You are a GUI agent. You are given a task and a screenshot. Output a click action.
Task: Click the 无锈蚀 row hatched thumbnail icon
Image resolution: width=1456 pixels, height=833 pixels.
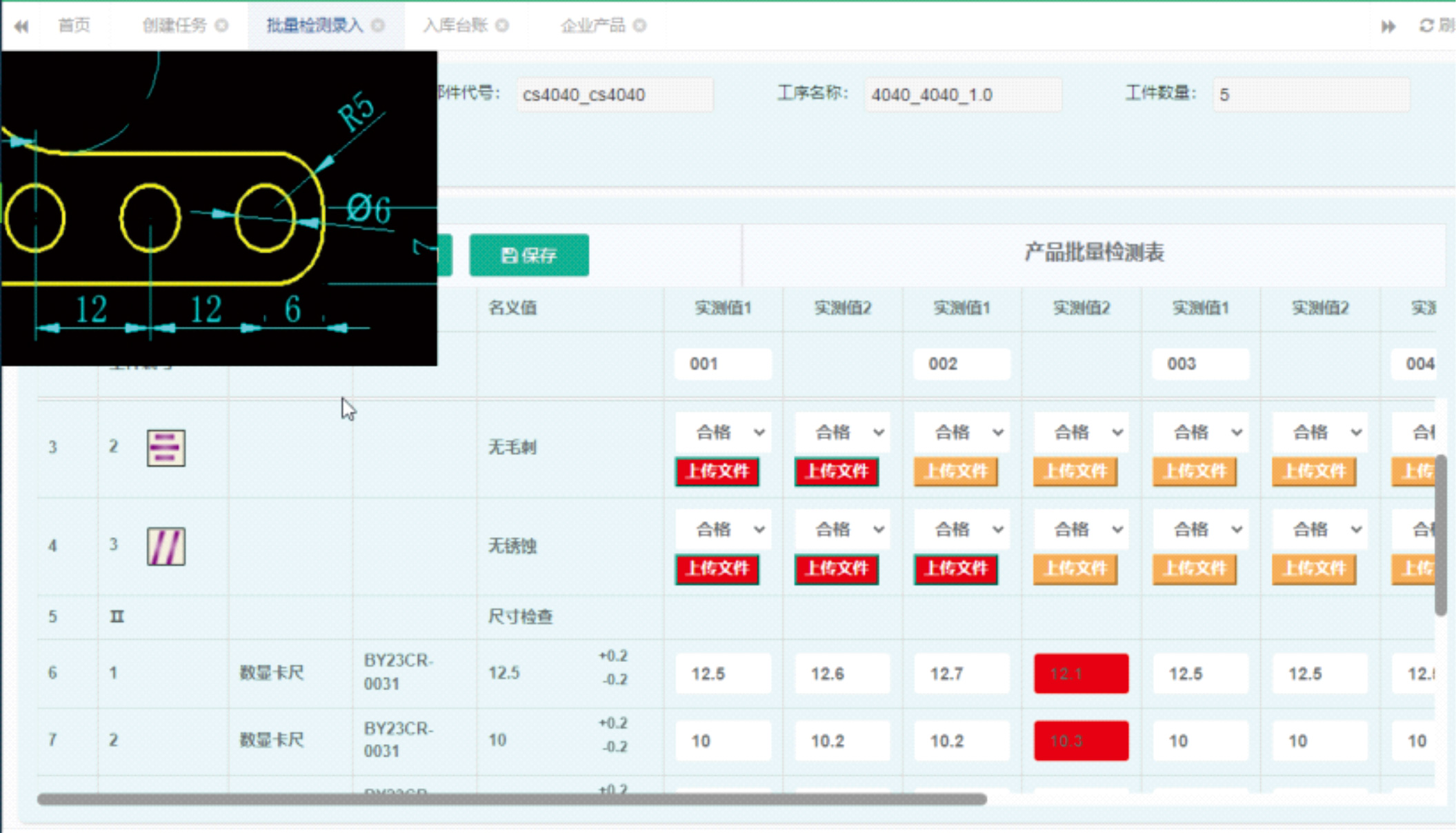[166, 546]
